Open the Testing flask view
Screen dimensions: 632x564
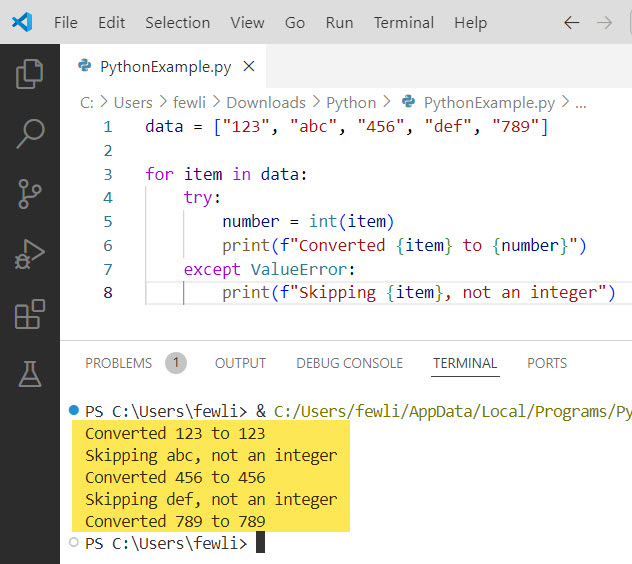pyautogui.click(x=30, y=374)
